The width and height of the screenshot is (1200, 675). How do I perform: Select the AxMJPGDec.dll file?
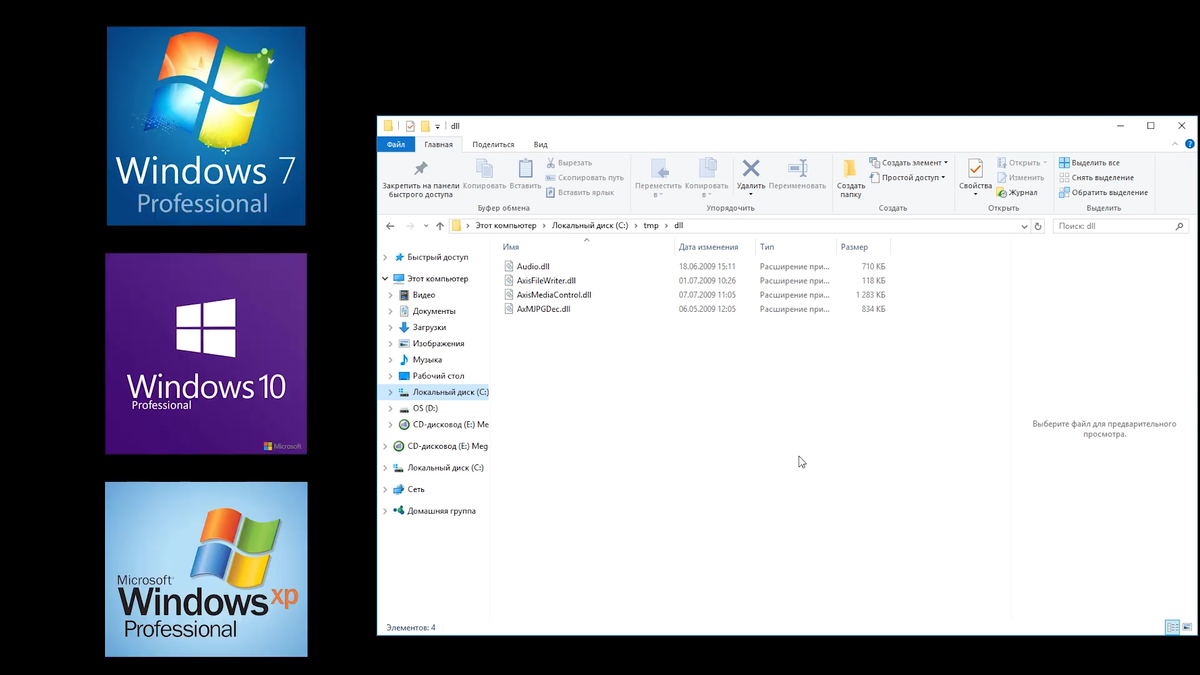point(543,309)
